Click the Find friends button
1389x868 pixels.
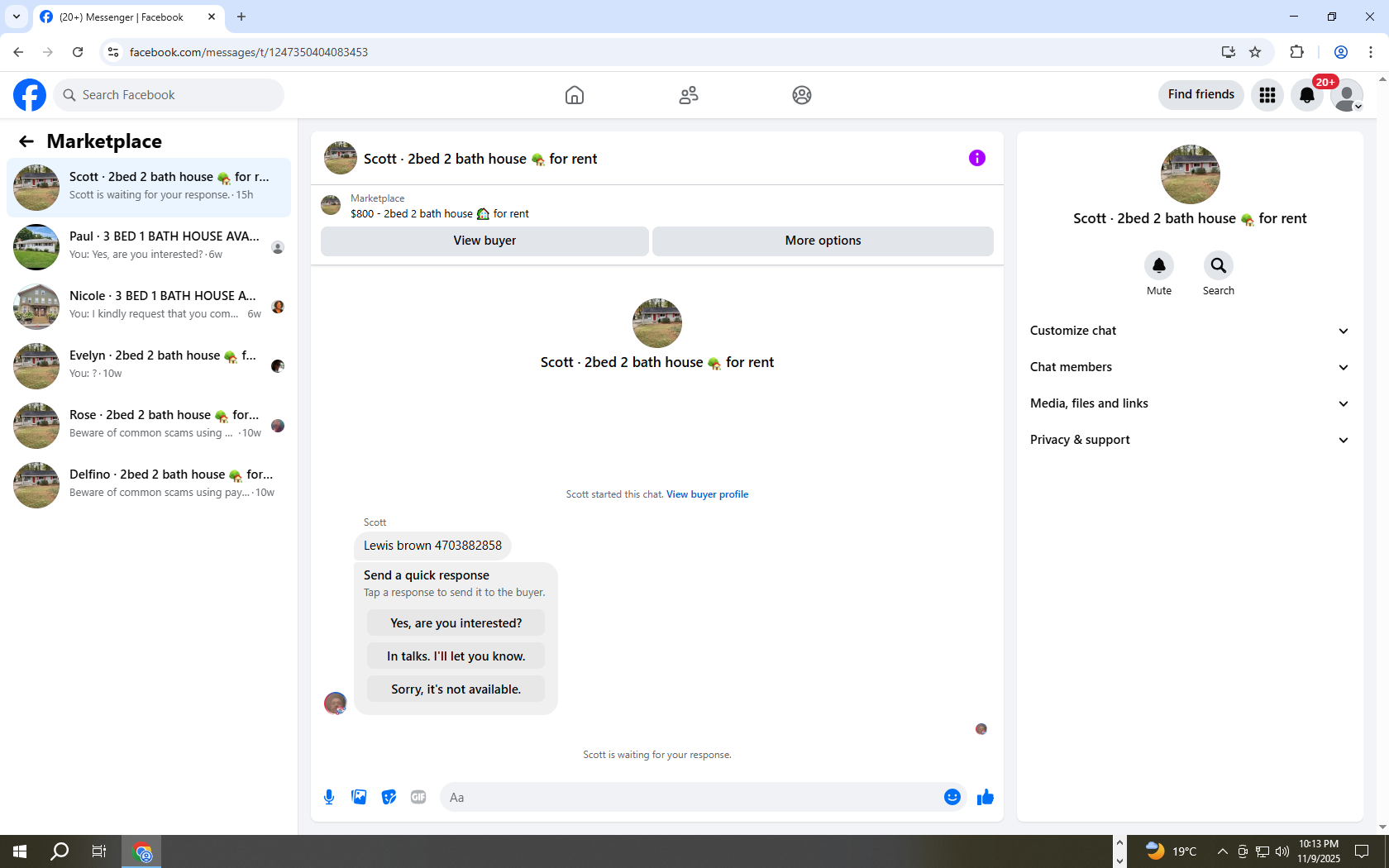[1200, 94]
